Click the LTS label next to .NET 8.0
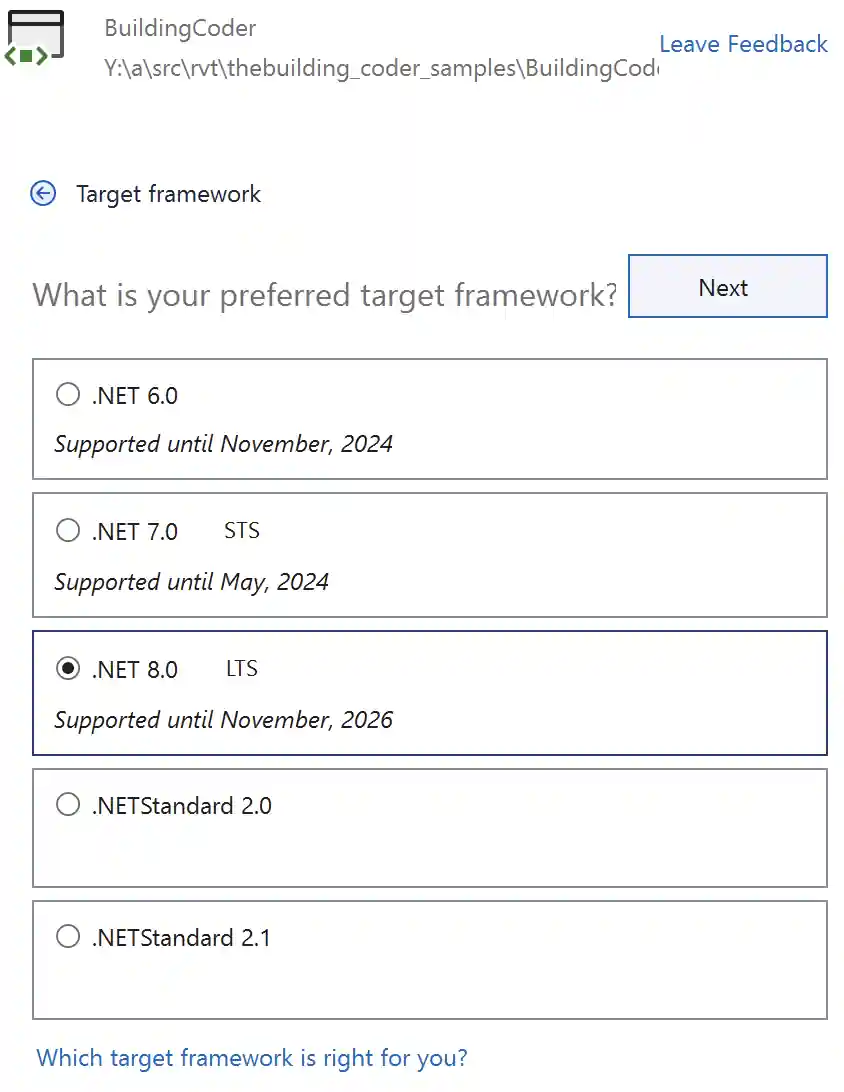 pyautogui.click(x=241, y=668)
